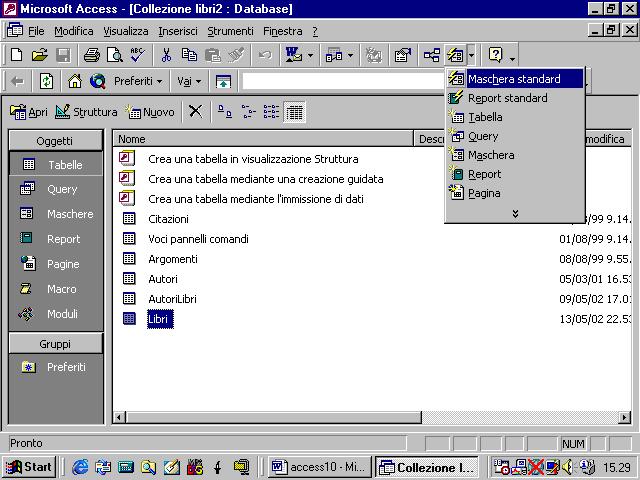Screen dimensions: 640x480
Task: Click the New Object AutoForm toolbar icon
Action: [456, 55]
